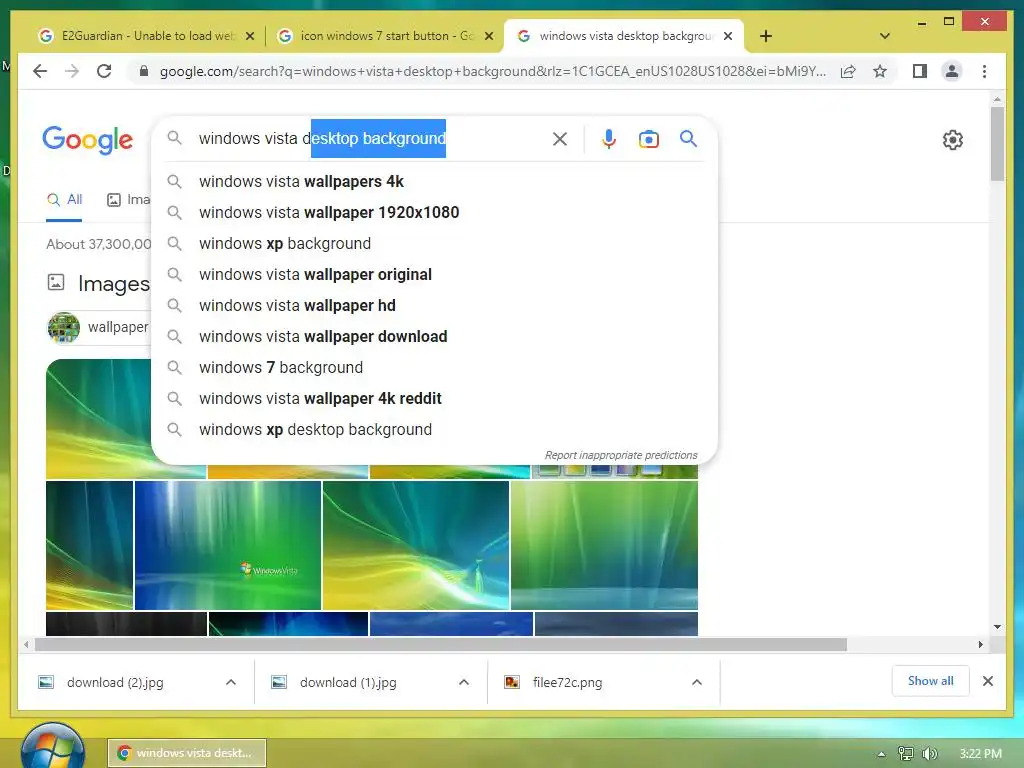Choose suggestion windows vista wallpapers 4k
This screenshot has height=768, width=1024.
coord(434,182)
